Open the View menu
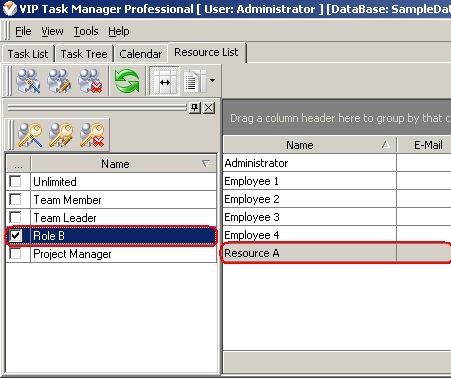 52,31
